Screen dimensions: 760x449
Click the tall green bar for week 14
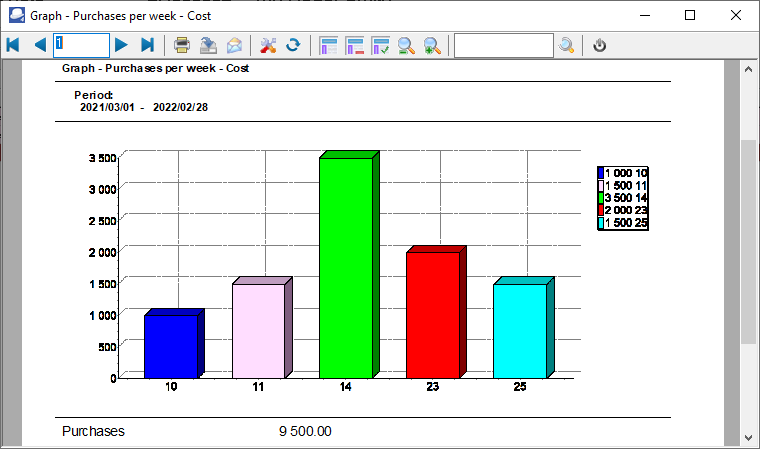coord(346,268)
